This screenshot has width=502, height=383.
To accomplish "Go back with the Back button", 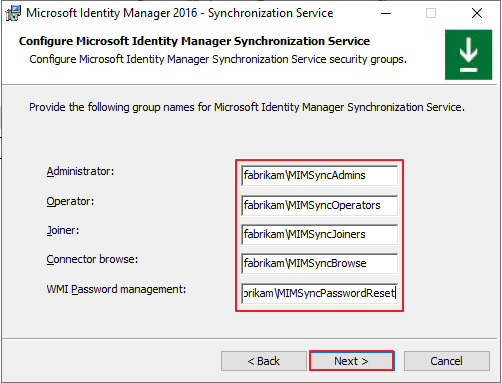I will pos(264,361).
